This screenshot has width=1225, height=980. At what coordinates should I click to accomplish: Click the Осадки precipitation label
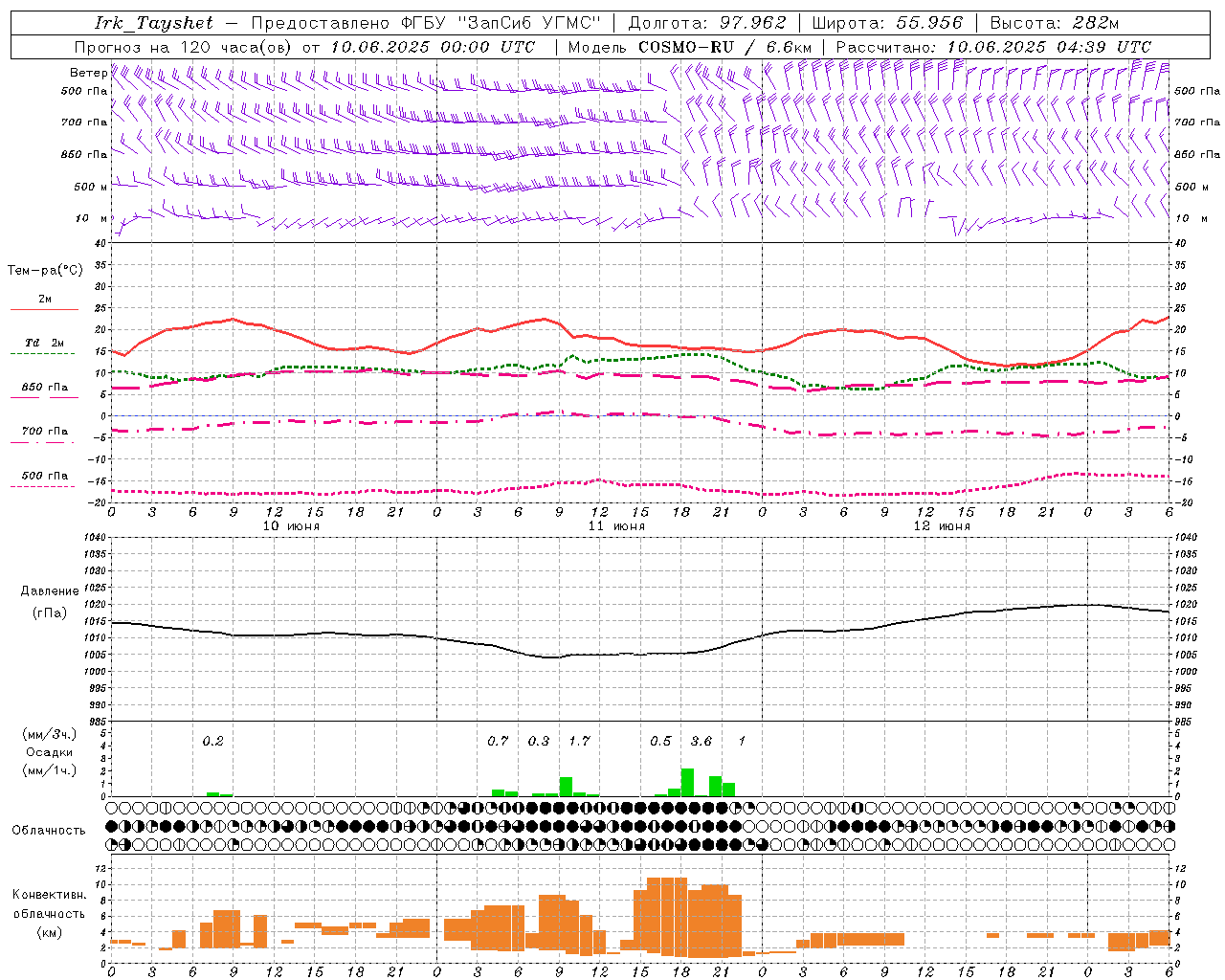click(x=50, y=752)
